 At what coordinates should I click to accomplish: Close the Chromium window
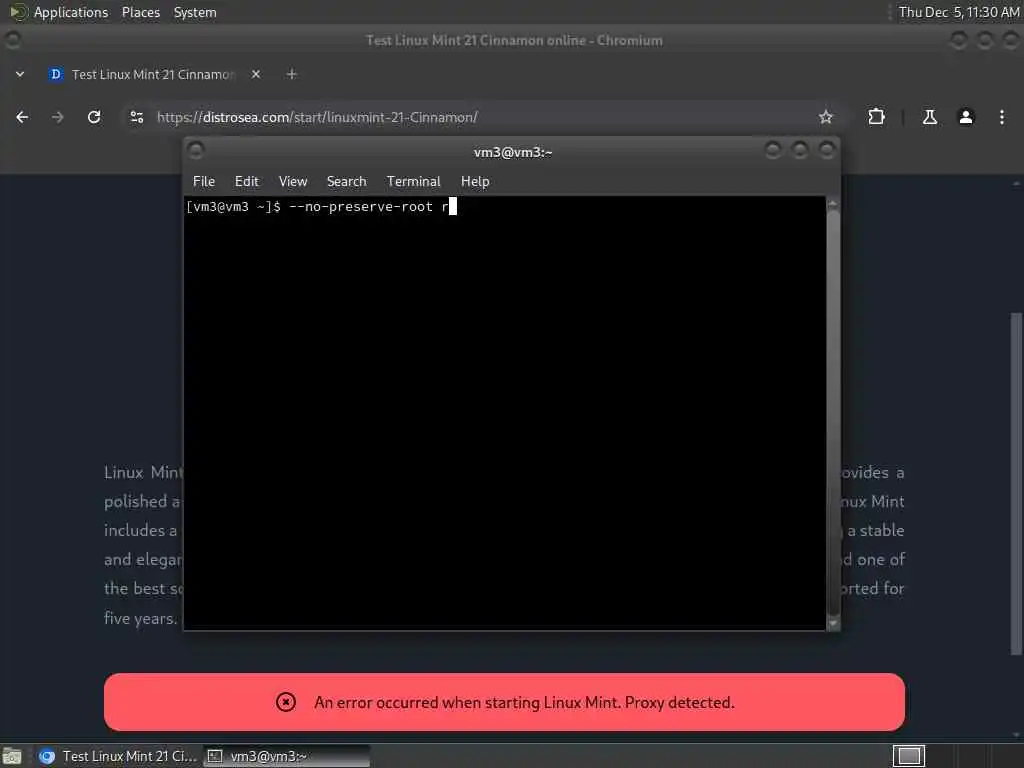click(1011, 40)
